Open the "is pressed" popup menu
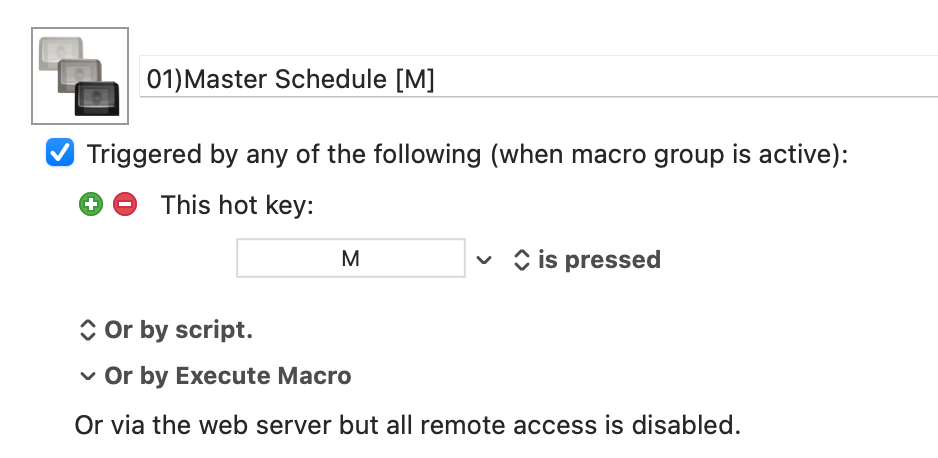The width and height of the screenshot is (938, 458). pyautogui.click(x=587, y=259)
